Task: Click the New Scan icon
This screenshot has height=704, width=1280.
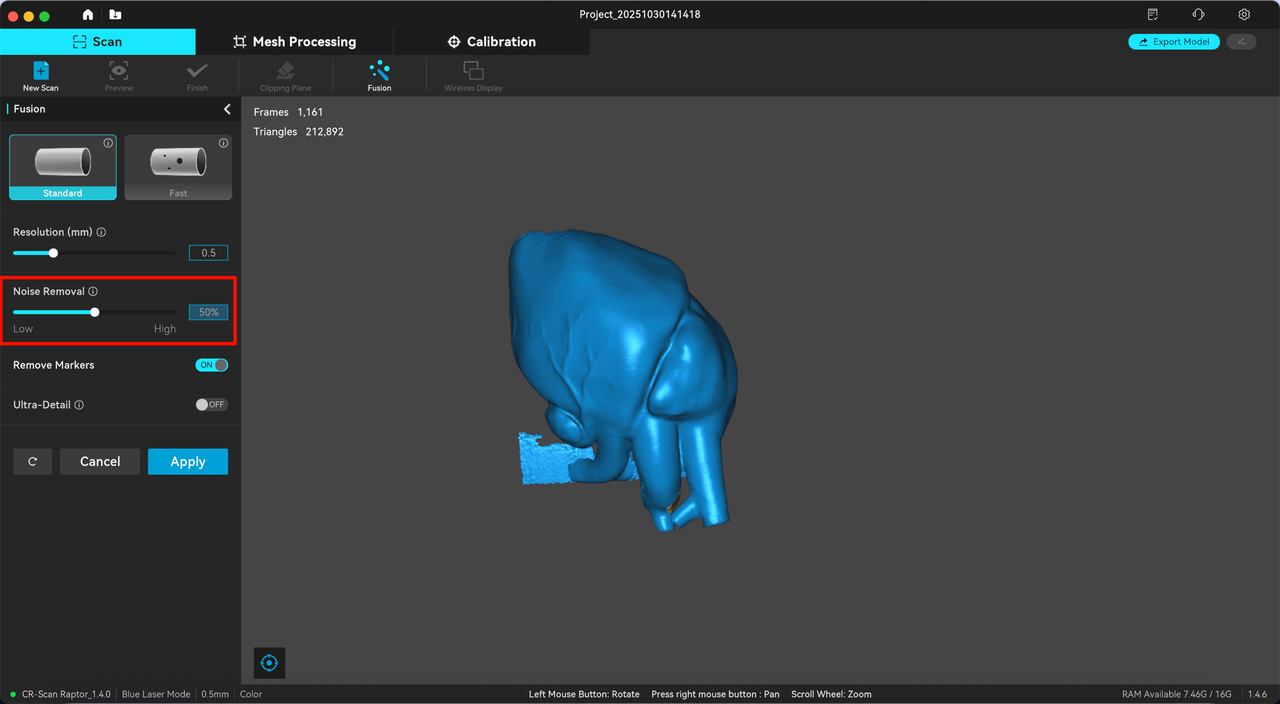Action: coord(41,71)
